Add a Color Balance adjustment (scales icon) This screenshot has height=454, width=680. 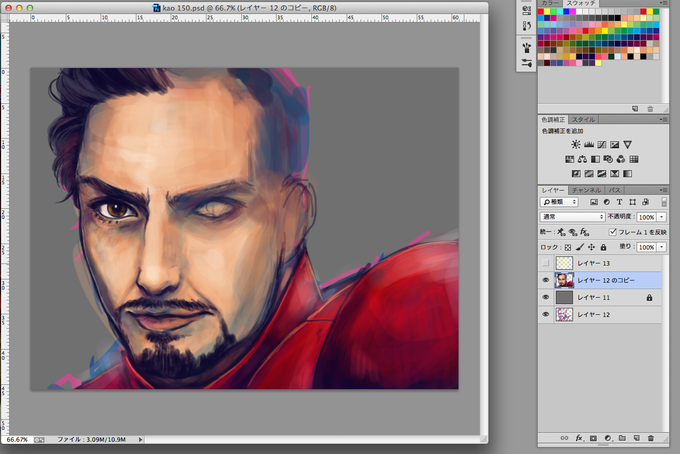pyautogui.click(x=582, y=160)
